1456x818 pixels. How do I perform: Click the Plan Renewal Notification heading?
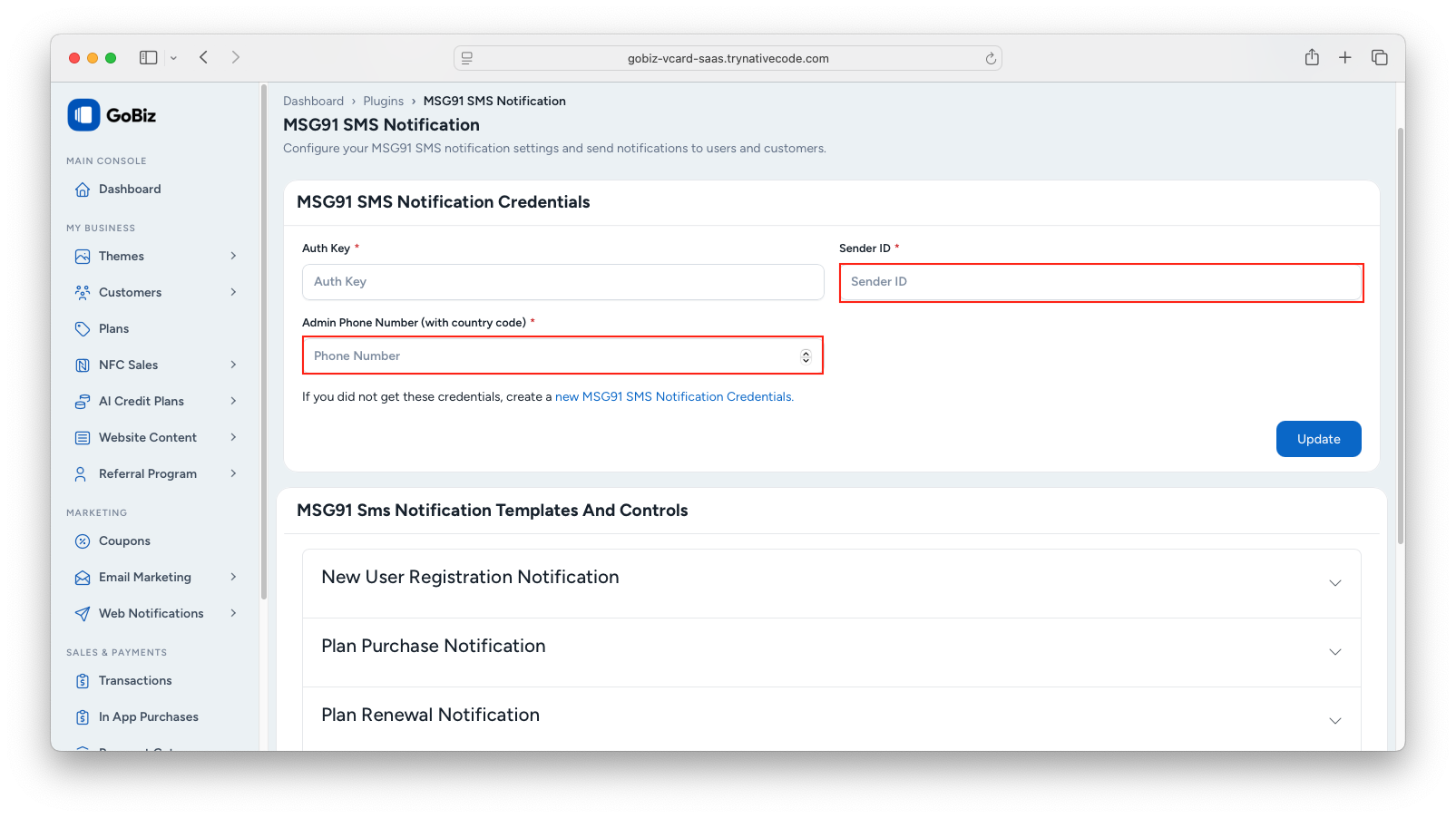(430, 716)
